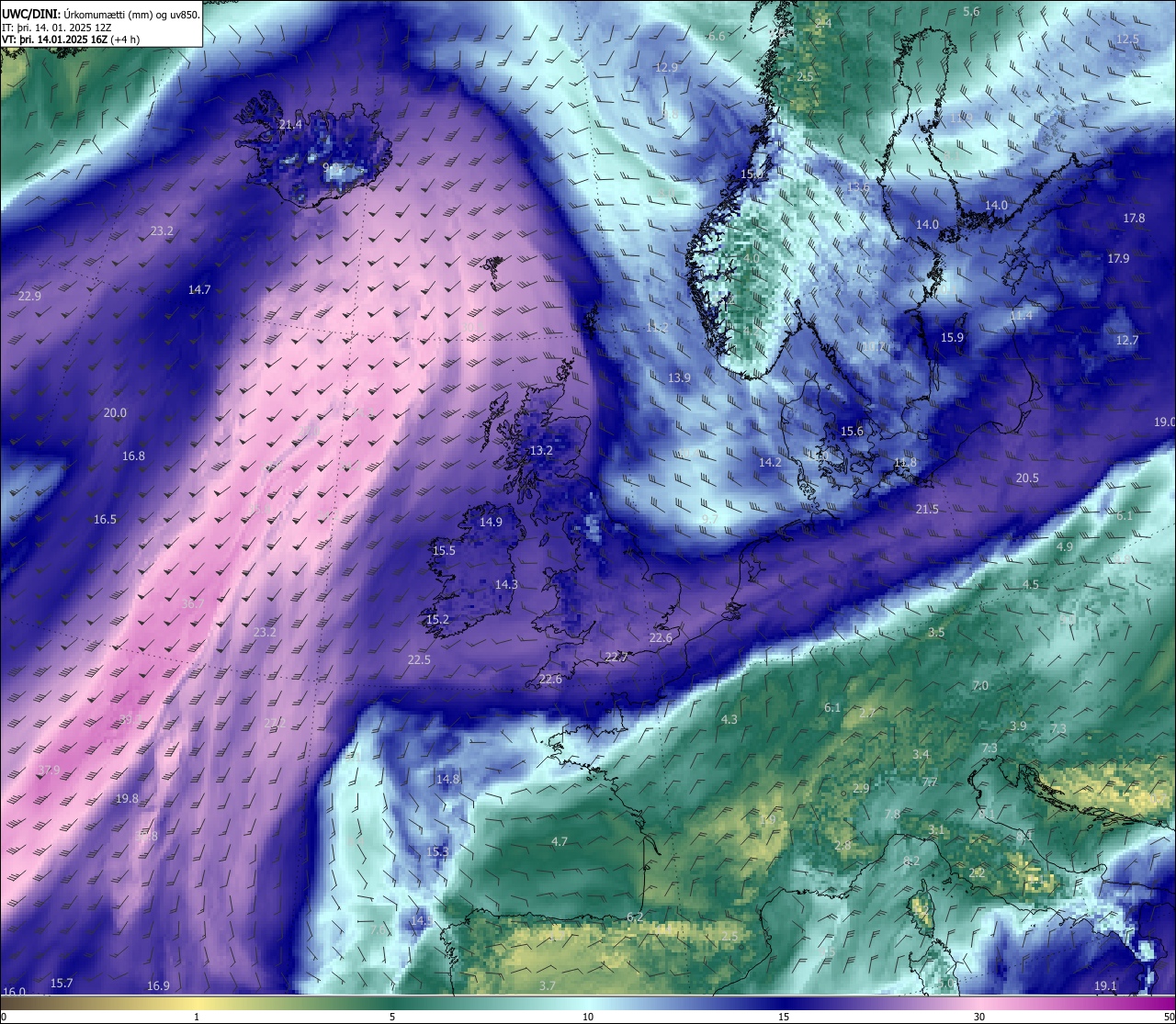
Task: Click the 4.5 value below 4.9
Action: point(1031,585)
